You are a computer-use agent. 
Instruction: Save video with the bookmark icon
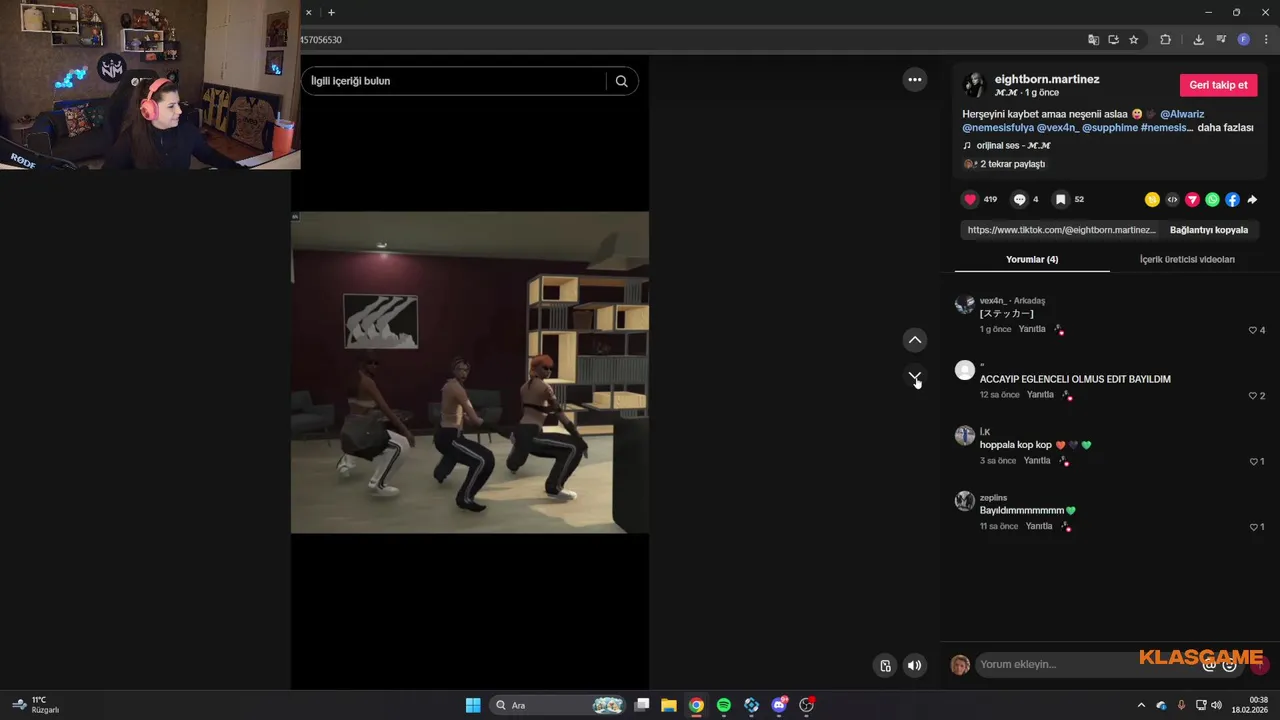point(1060,199)
